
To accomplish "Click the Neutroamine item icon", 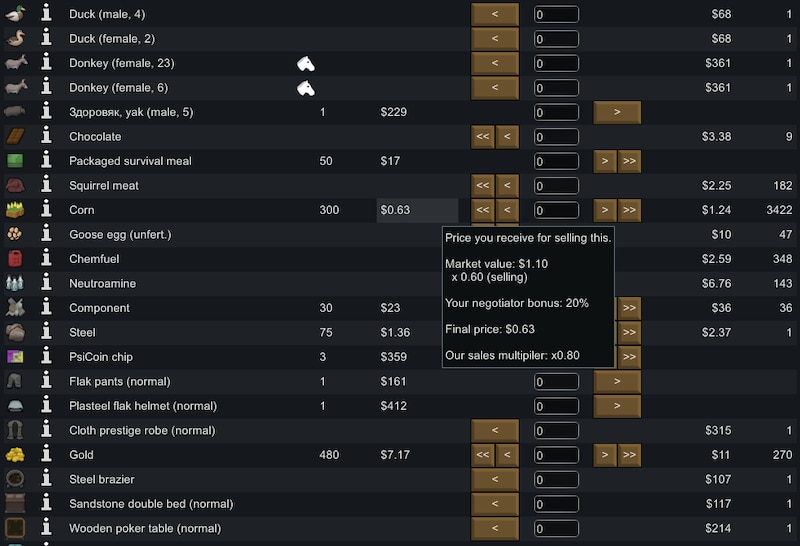I will [x=15, y=283].
